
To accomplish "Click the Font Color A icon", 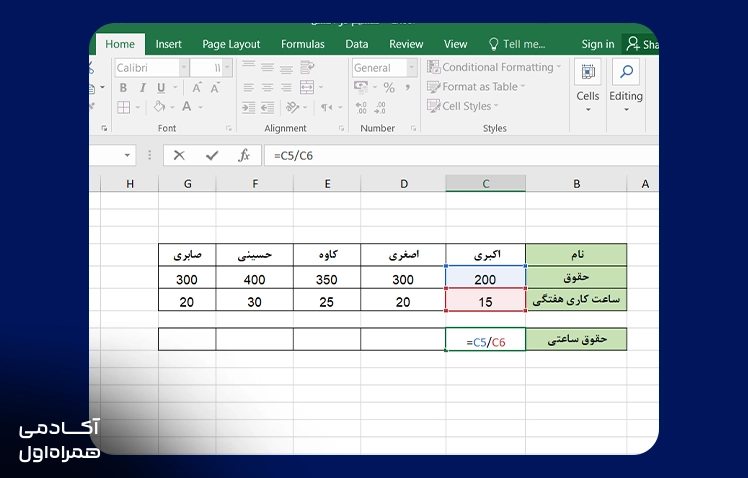I will click(x=187, y=106).
